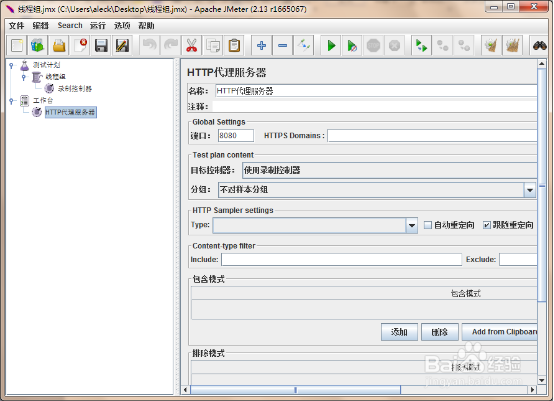
Task: Open the 运行 menu
Action: pyautogui.click(x=98, y=25)
